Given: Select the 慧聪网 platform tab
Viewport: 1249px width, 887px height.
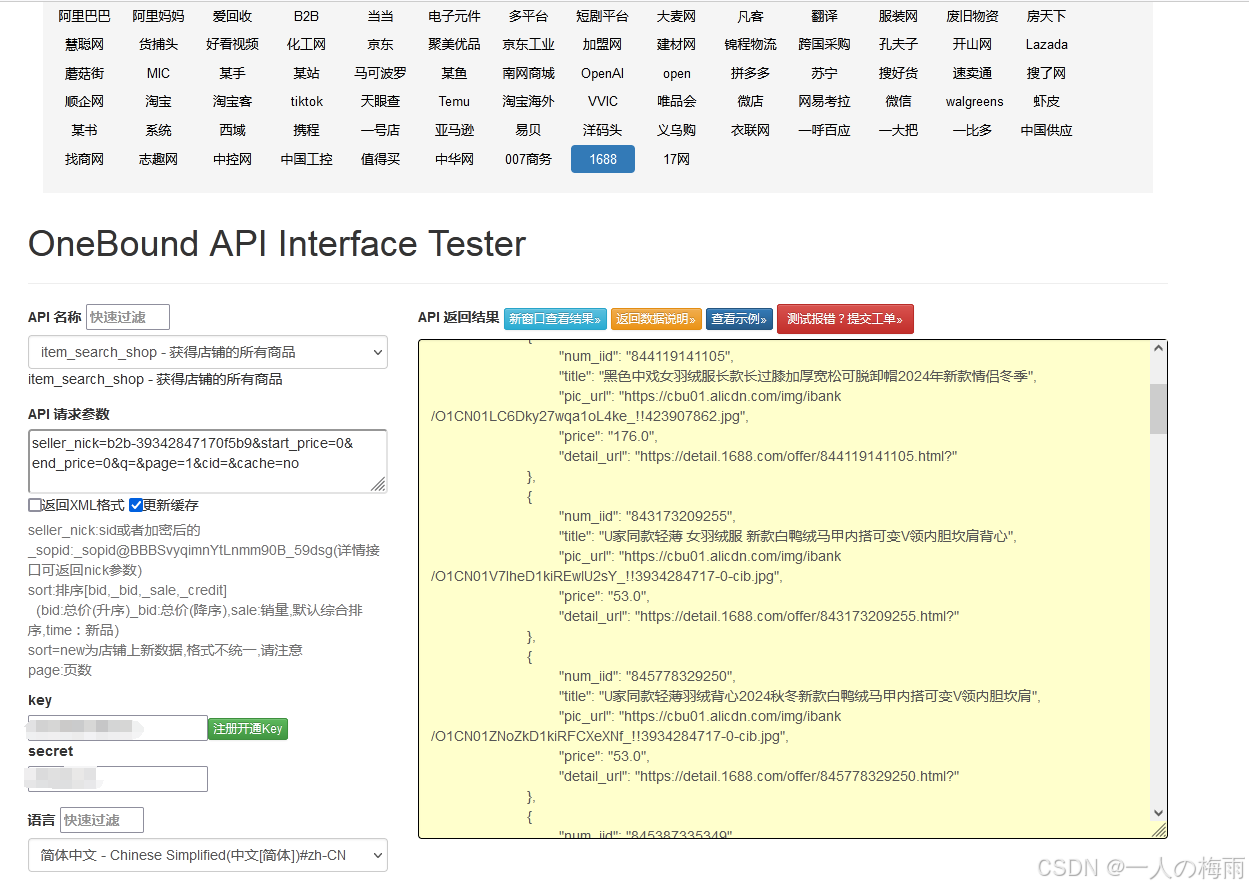Looking at the screenshot, I should click(x=85, y=44).
